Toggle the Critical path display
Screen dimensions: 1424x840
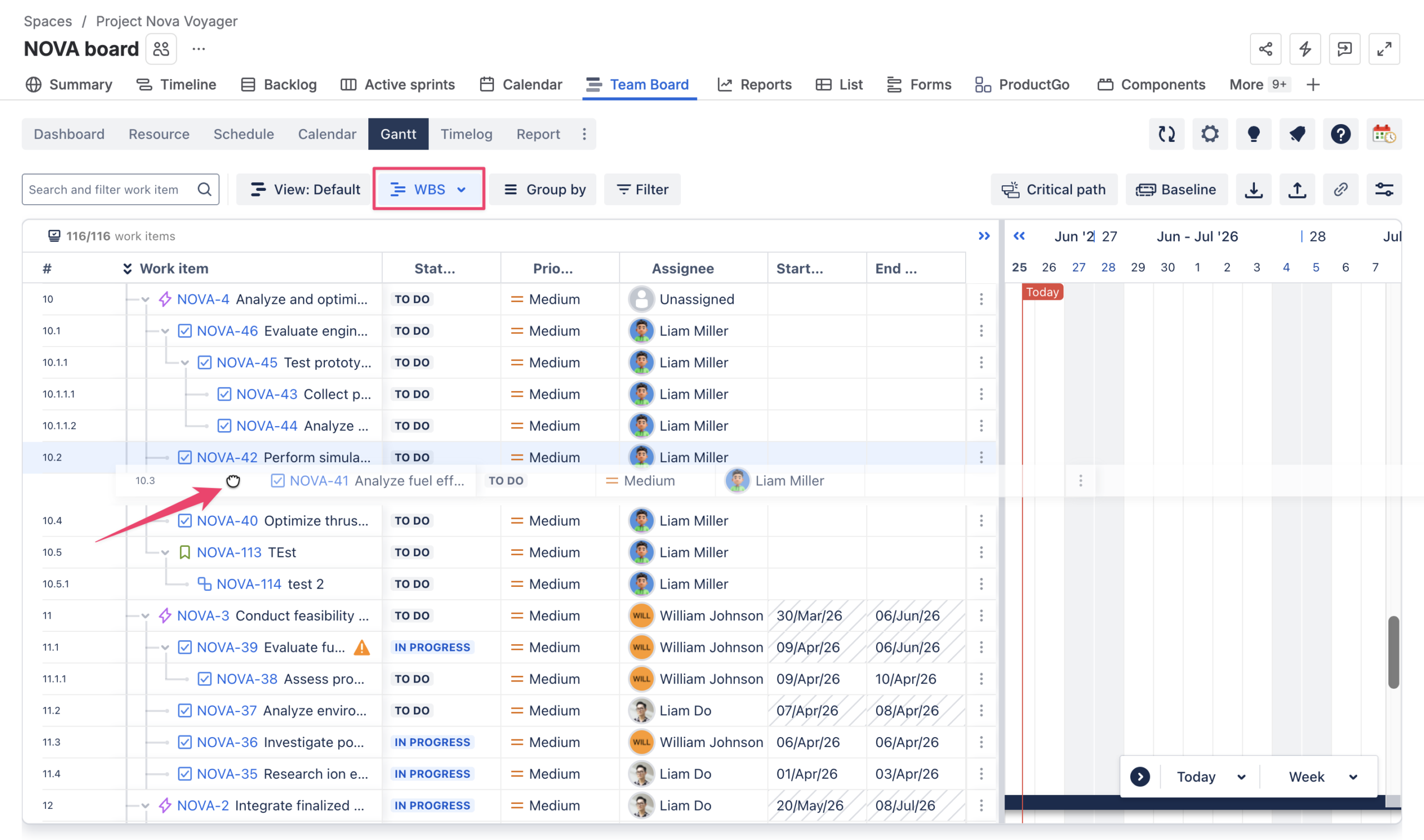click(x=1054, y=189)
